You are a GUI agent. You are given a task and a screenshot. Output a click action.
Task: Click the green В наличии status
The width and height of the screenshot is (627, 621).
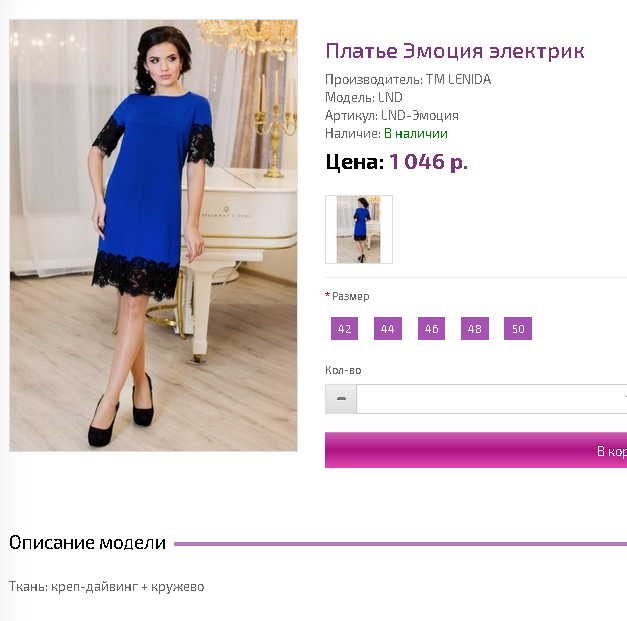(416, 134)
